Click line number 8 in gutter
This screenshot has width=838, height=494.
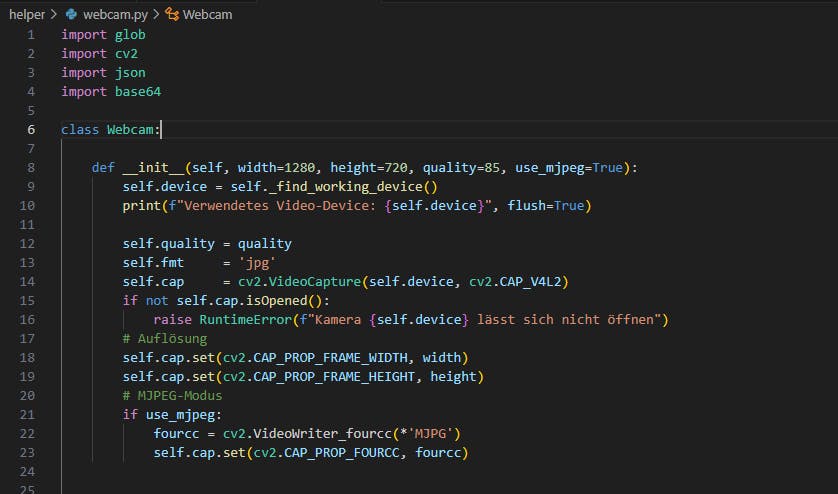coord(31,168)
